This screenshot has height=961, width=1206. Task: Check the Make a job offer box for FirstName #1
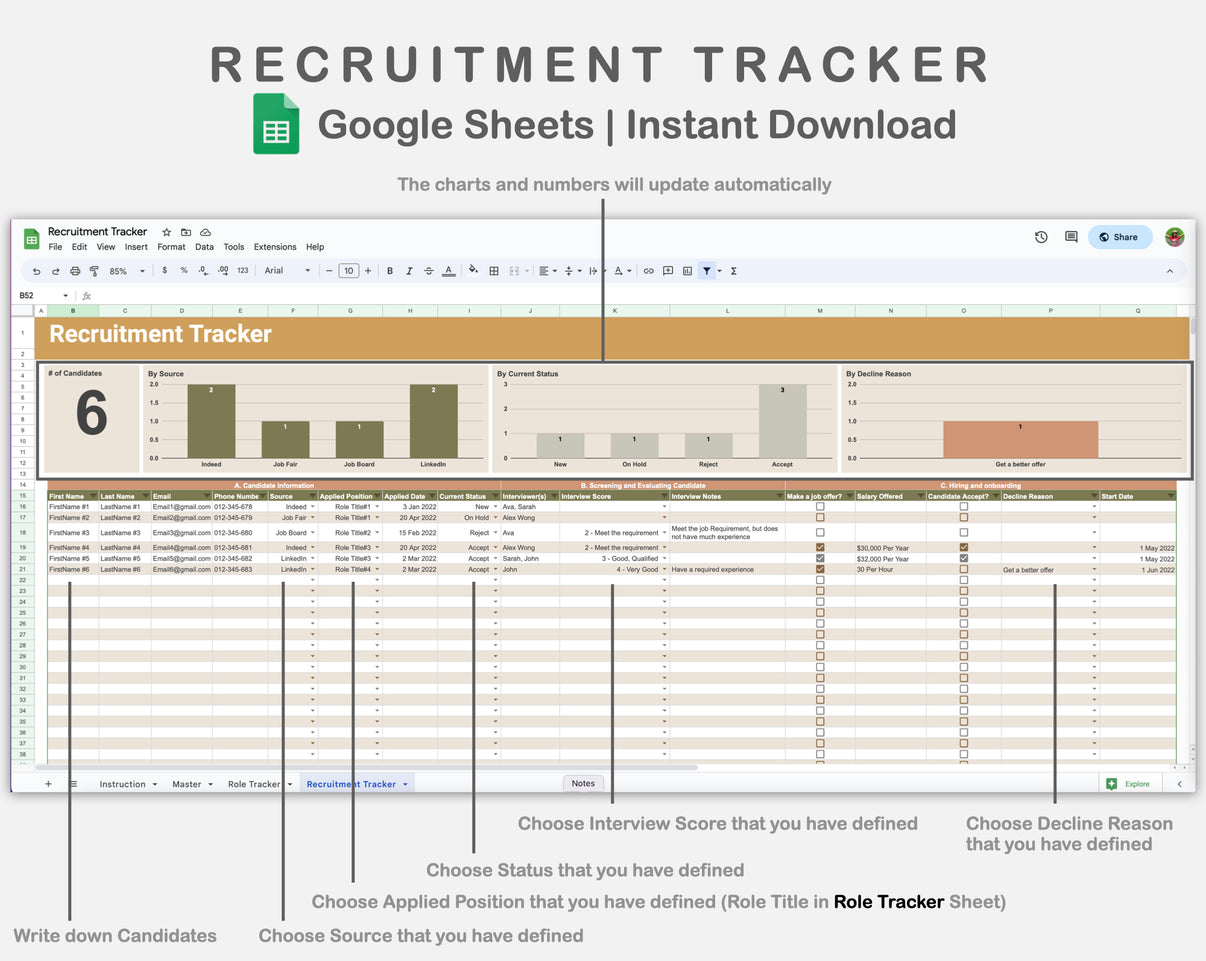point(820,507)
